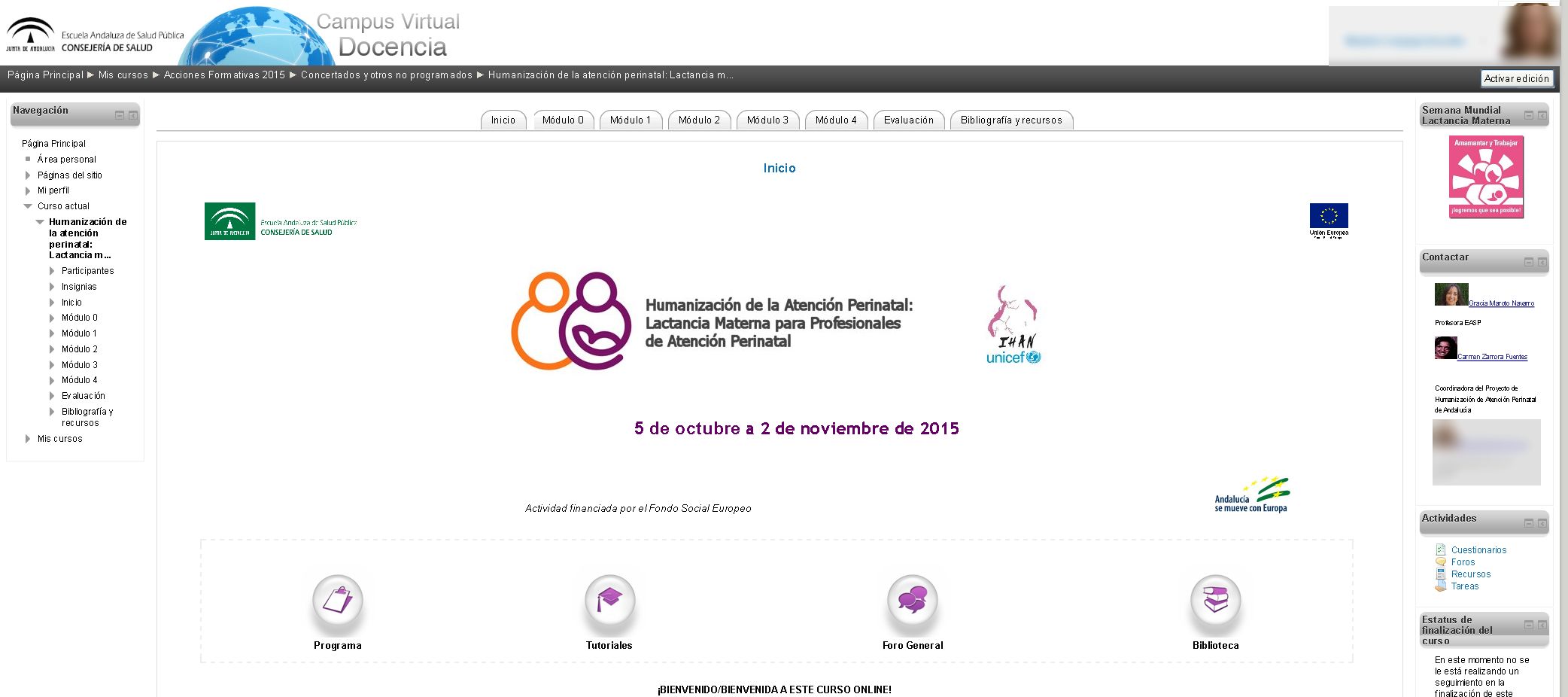Image resolution: width=1568 pixels, height=697 pixels.
Task: Hide the Navegación block
Action: click(119, 115)
